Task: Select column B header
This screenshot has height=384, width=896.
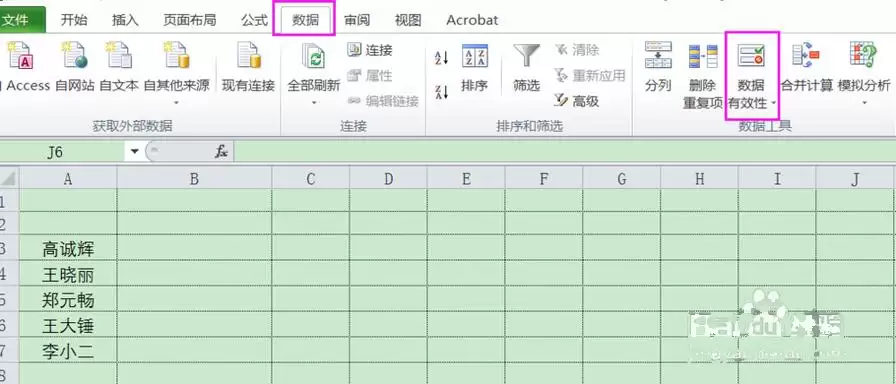Action: click(194, 179)
